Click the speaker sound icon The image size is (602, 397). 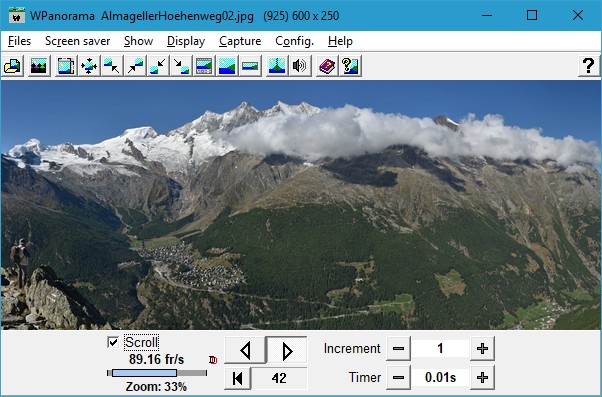(x=300, y=66)
